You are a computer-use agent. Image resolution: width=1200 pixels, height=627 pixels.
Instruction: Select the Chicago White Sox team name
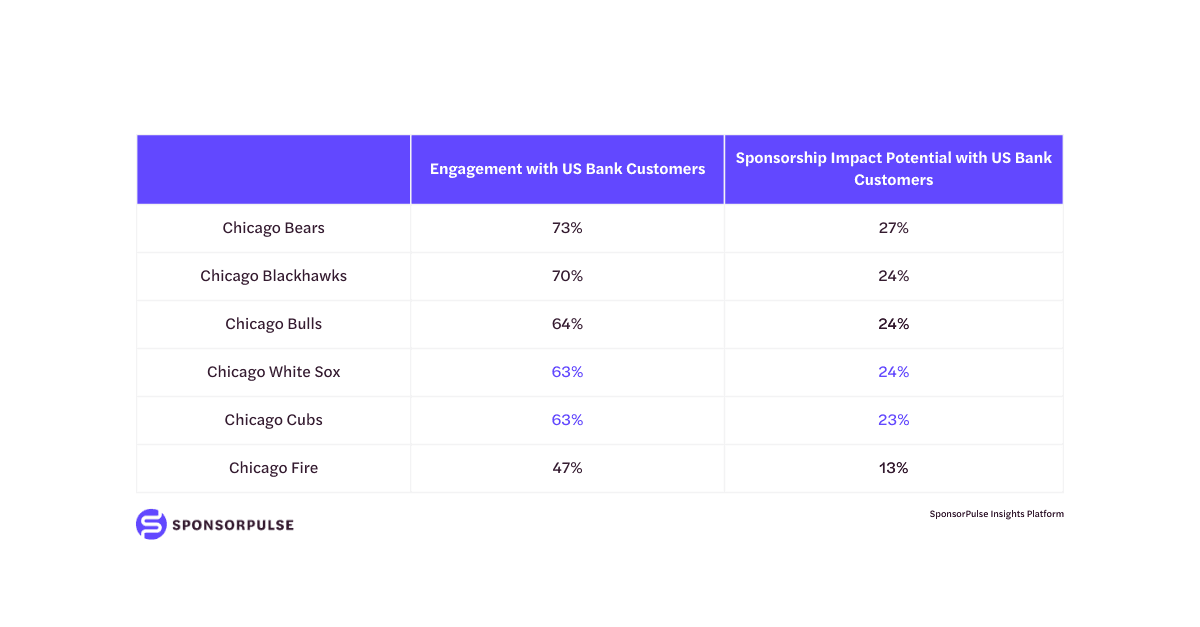pyautogui.click(x=273, y=372)
